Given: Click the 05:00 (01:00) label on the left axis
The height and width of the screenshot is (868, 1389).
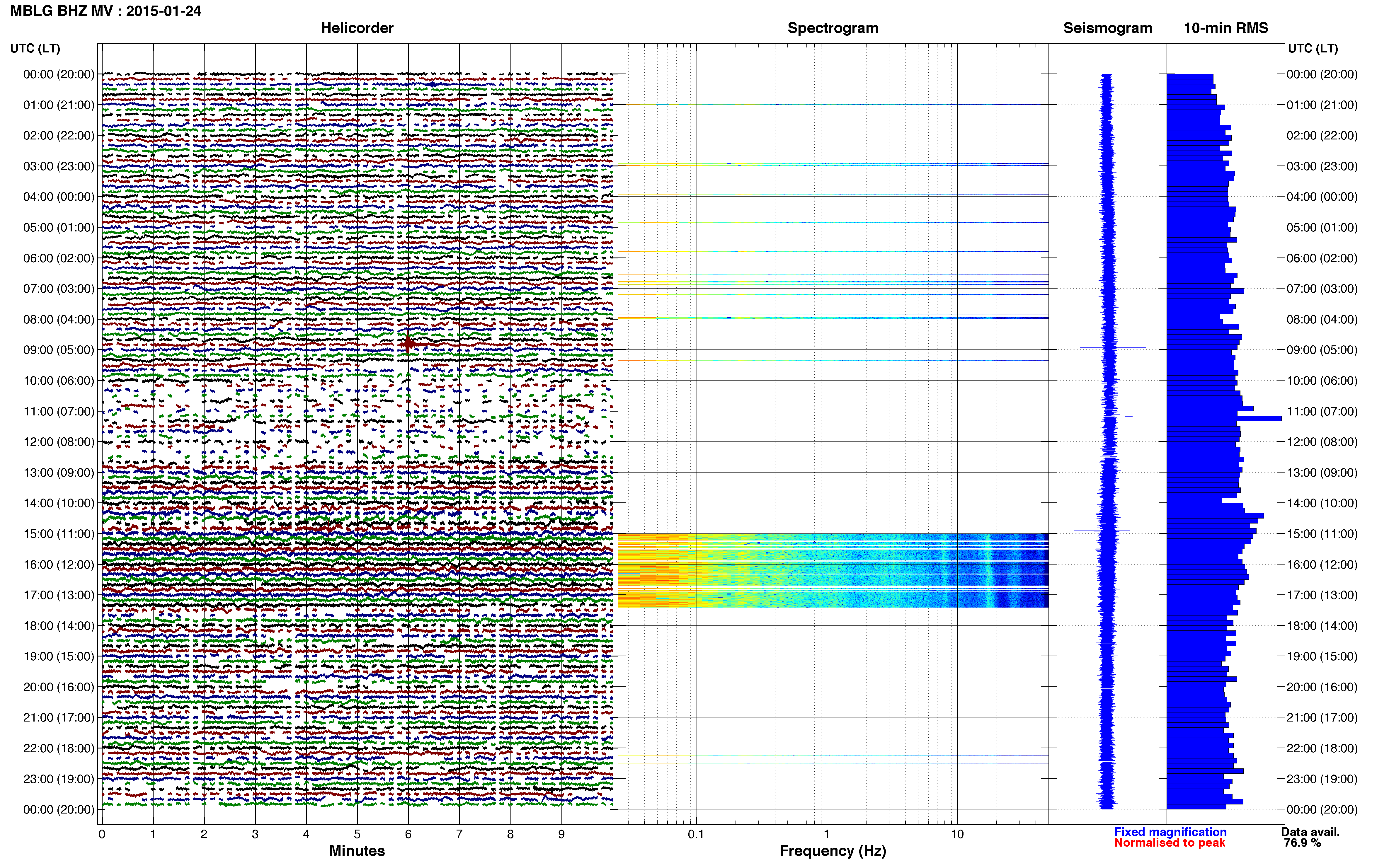Looking at the screenshot, I should (x=59, y=227).
